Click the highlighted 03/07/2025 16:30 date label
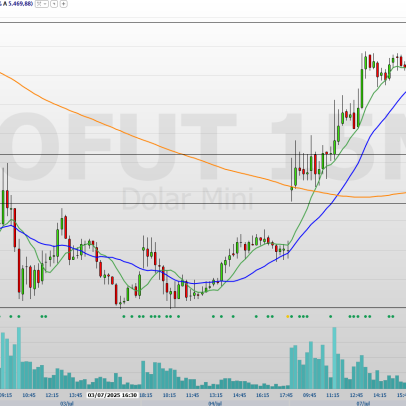This screenshot has height=406, width=406. coord(112,395)
